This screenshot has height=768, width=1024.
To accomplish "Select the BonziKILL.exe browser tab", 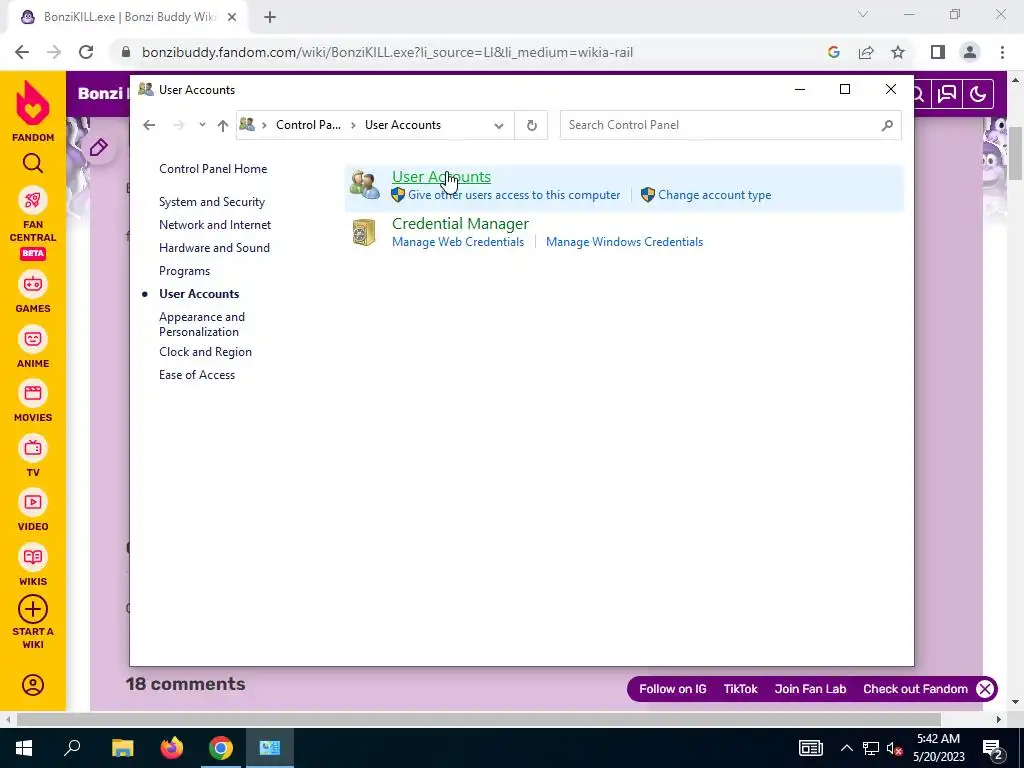I will (128, 17).
